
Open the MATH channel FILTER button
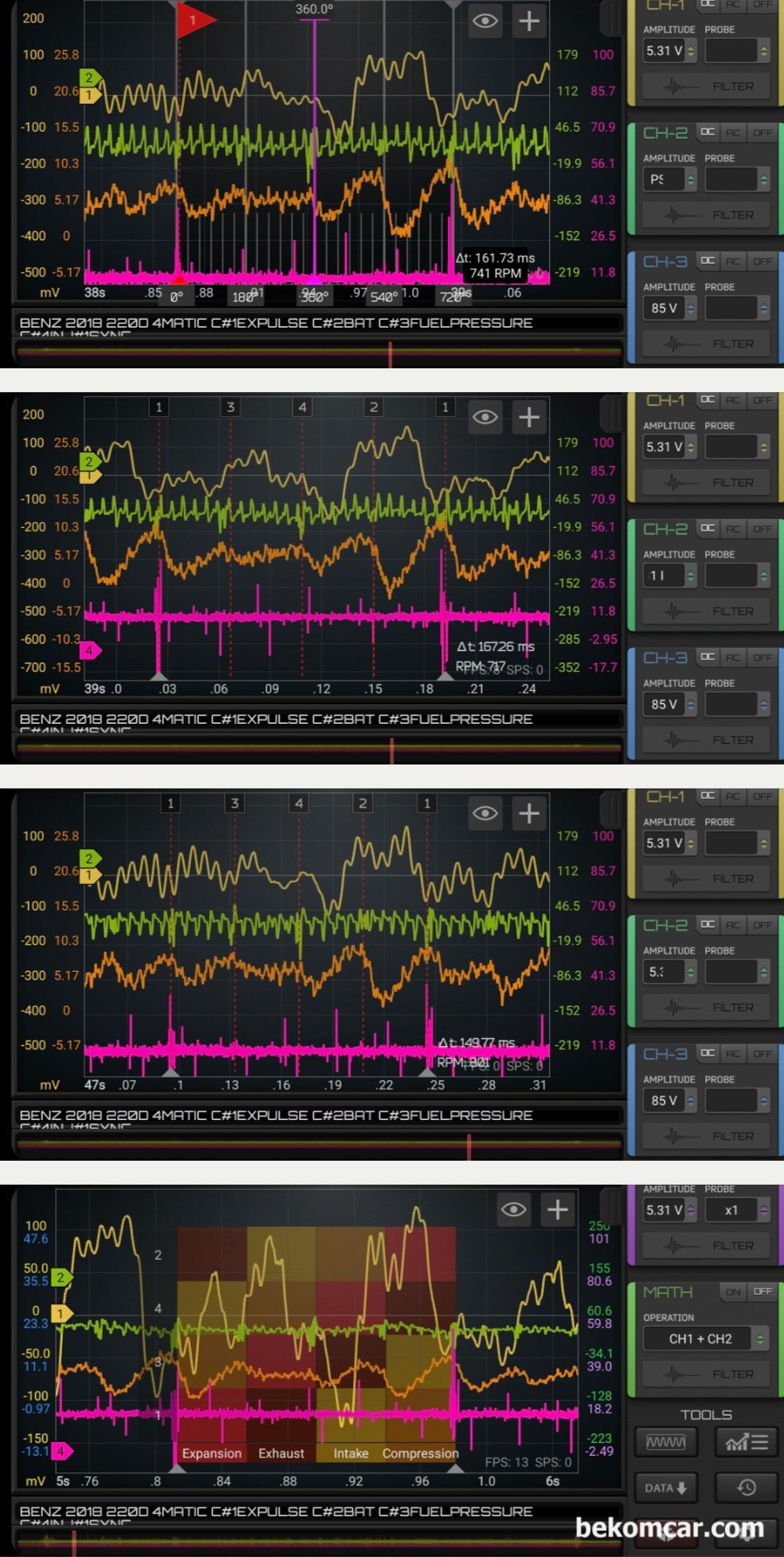click(707, 1374)
